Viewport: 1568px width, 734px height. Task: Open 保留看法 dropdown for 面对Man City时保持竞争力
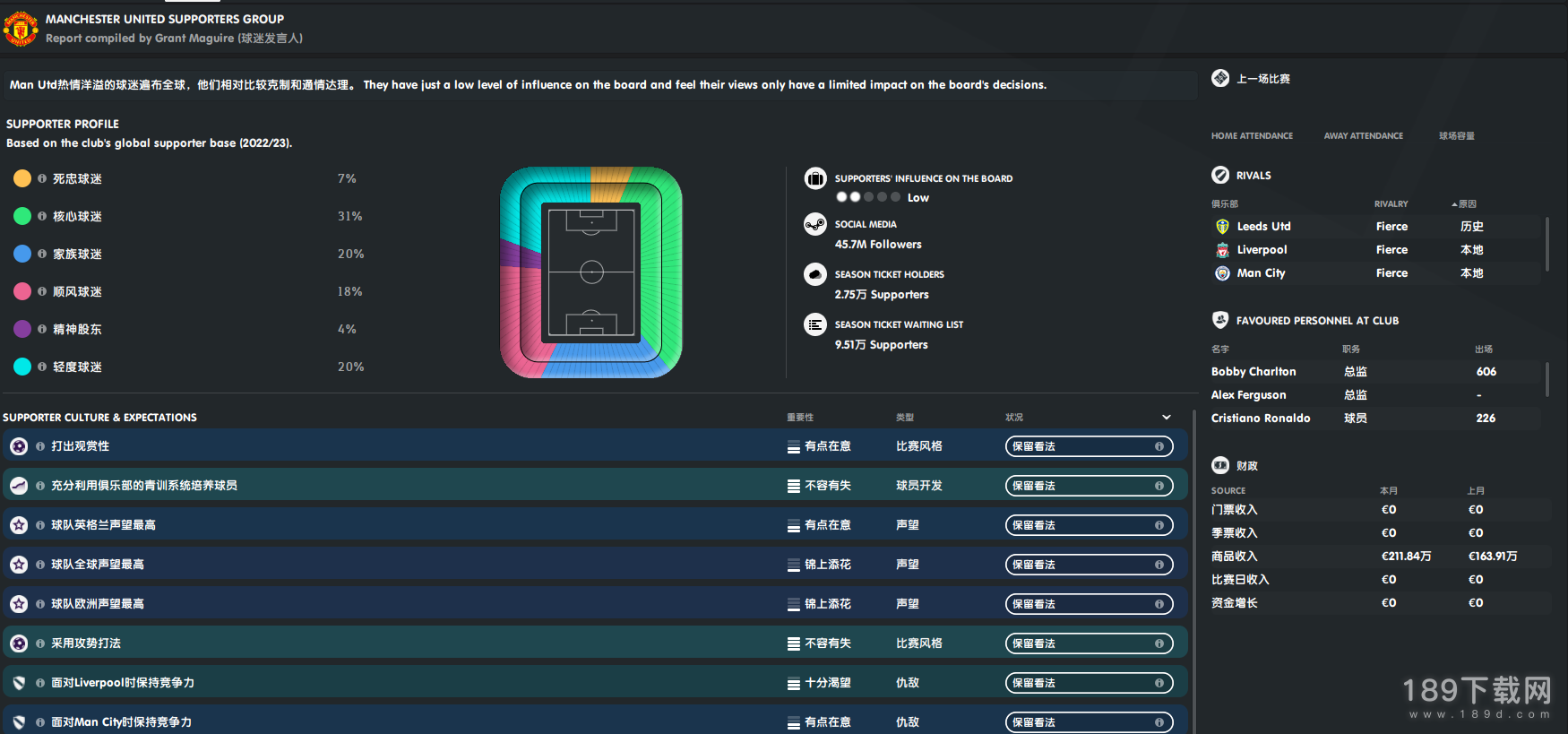[x=1089, y=722]
